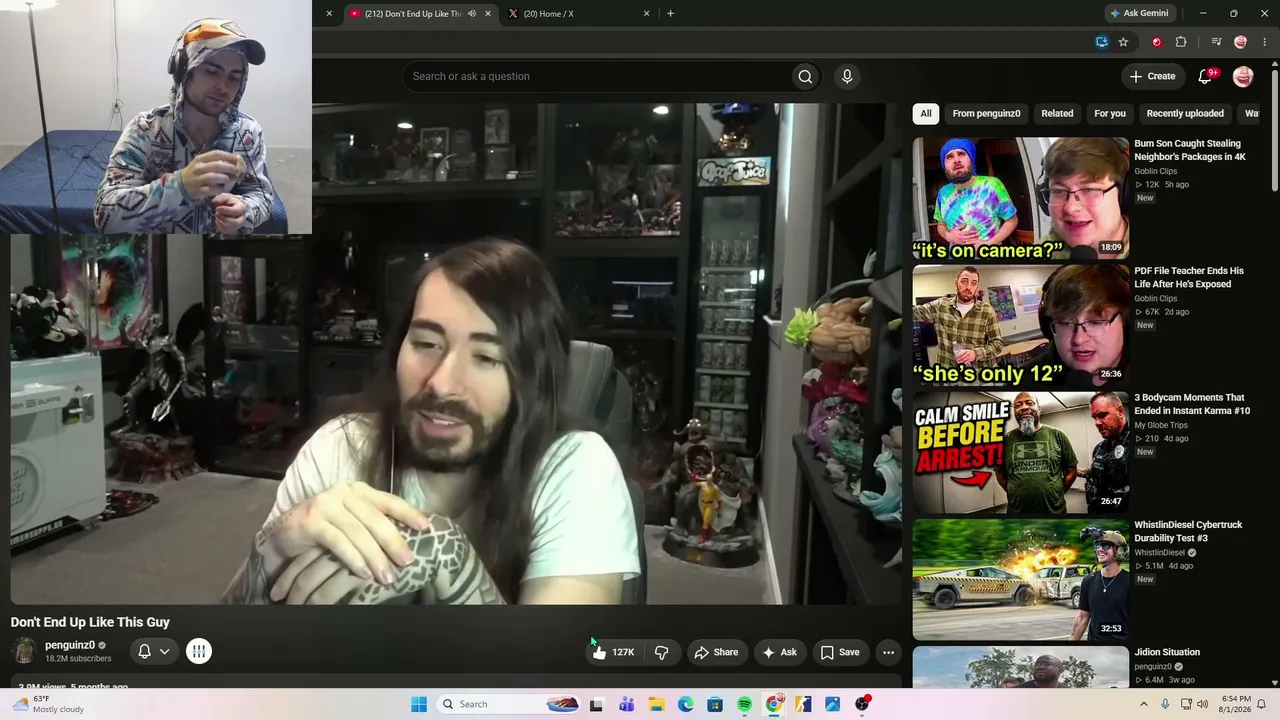
Task: Open 'PDF File Teacher Ends His Life' thumbnail
Action: point(1020,325)
